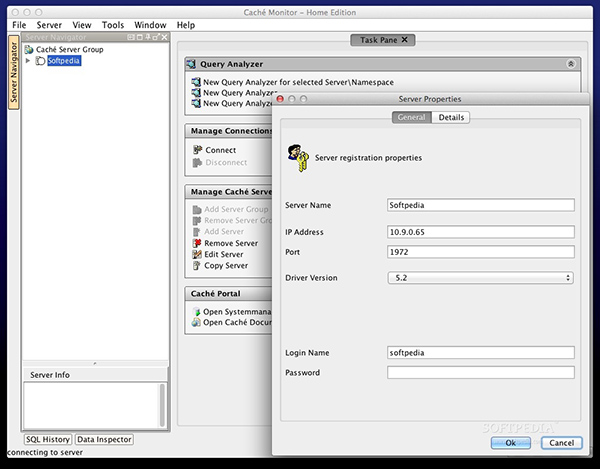Click the Server Name input field
Screen dimensions: 600x469
(481, 205)
